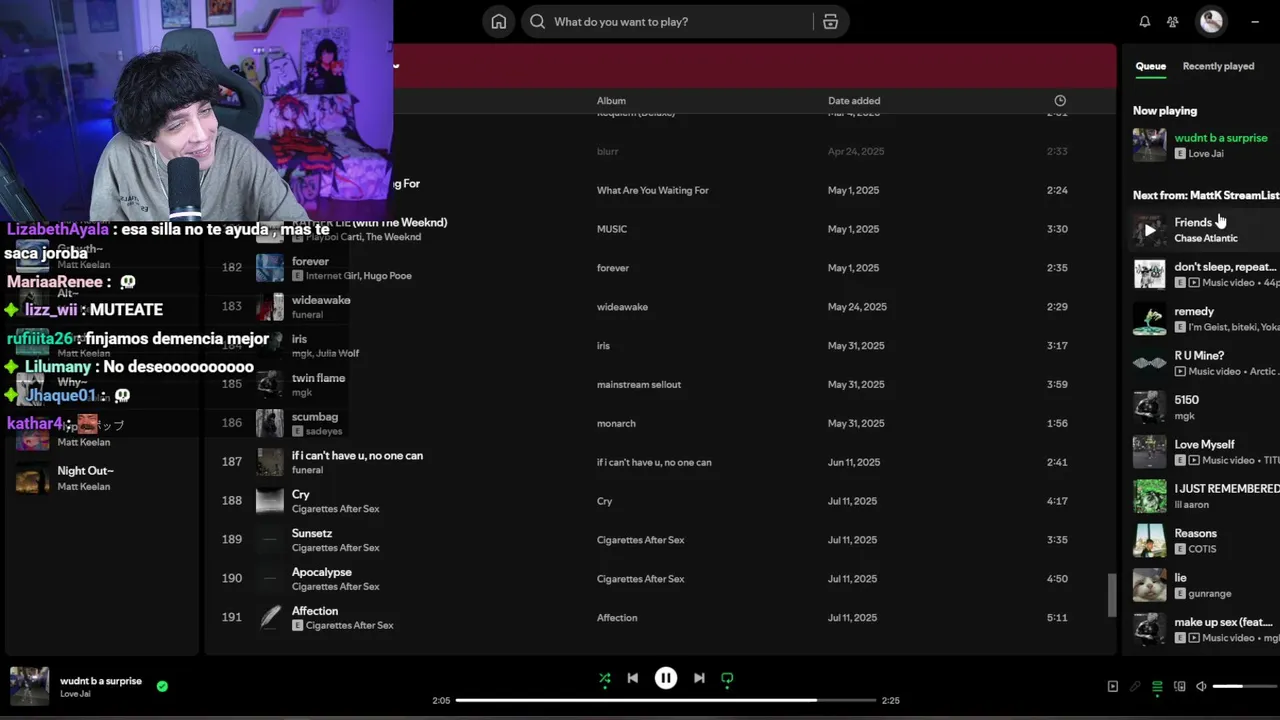Go to Spotify Home
The width and height of the screenshot is (1280, 720).
coord(498,22)
